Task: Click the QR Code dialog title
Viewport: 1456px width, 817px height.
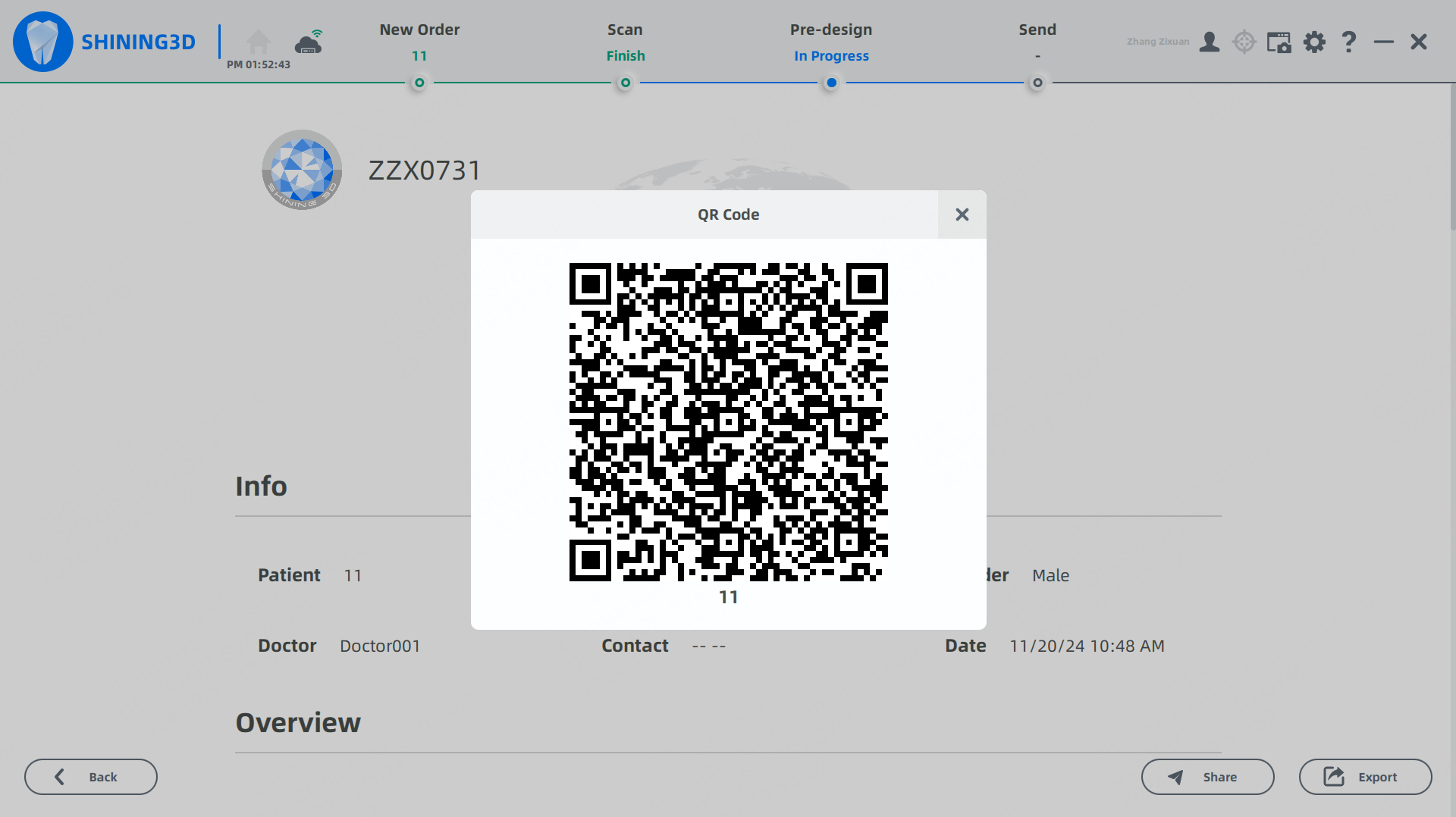Action: click(x=729, y=214)
